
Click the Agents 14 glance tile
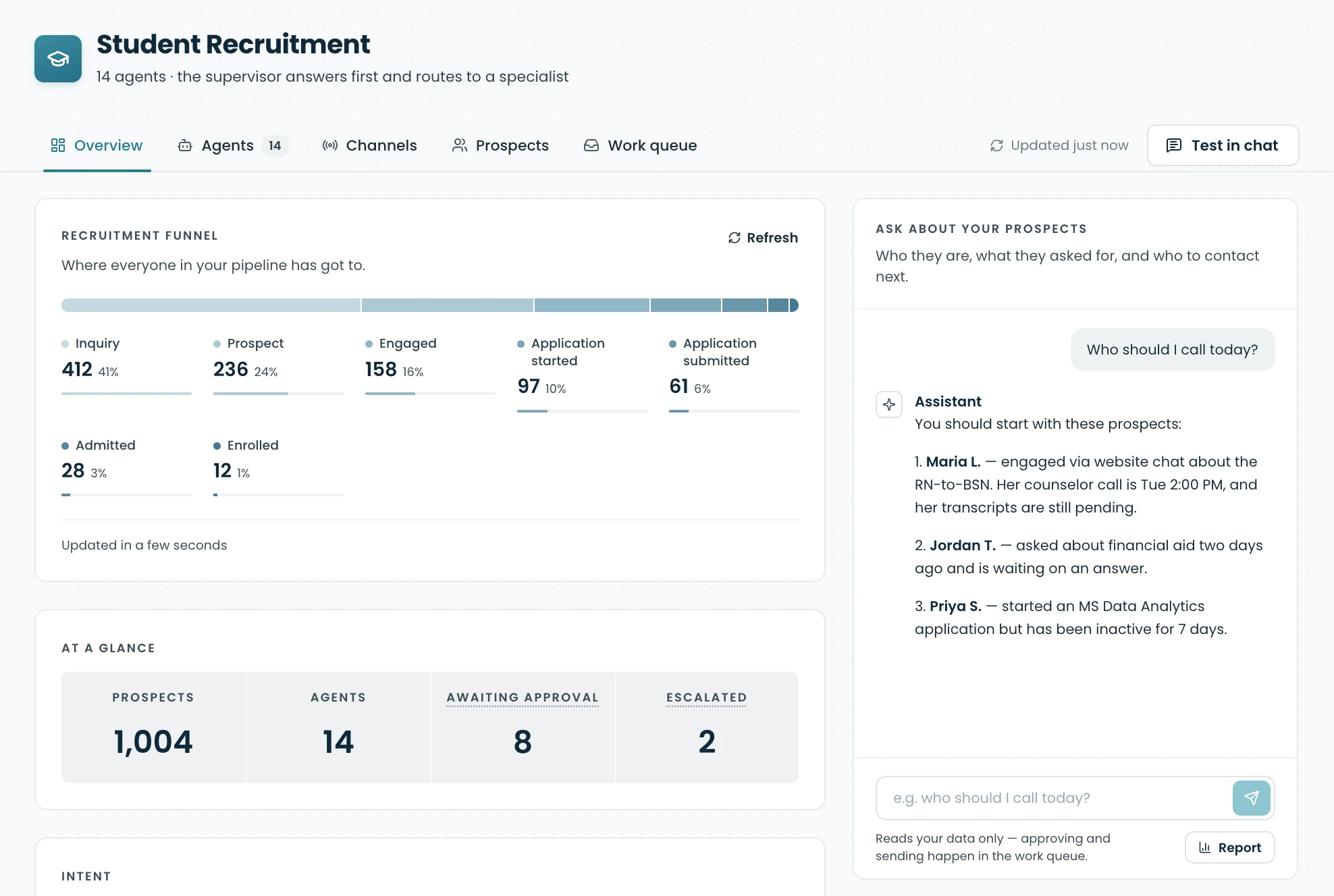coord(338,727)
